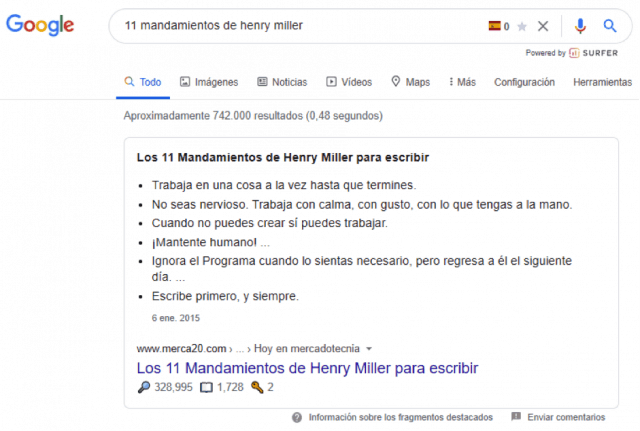Clear the search query with the X
The image size is (640, 431).
543,26
